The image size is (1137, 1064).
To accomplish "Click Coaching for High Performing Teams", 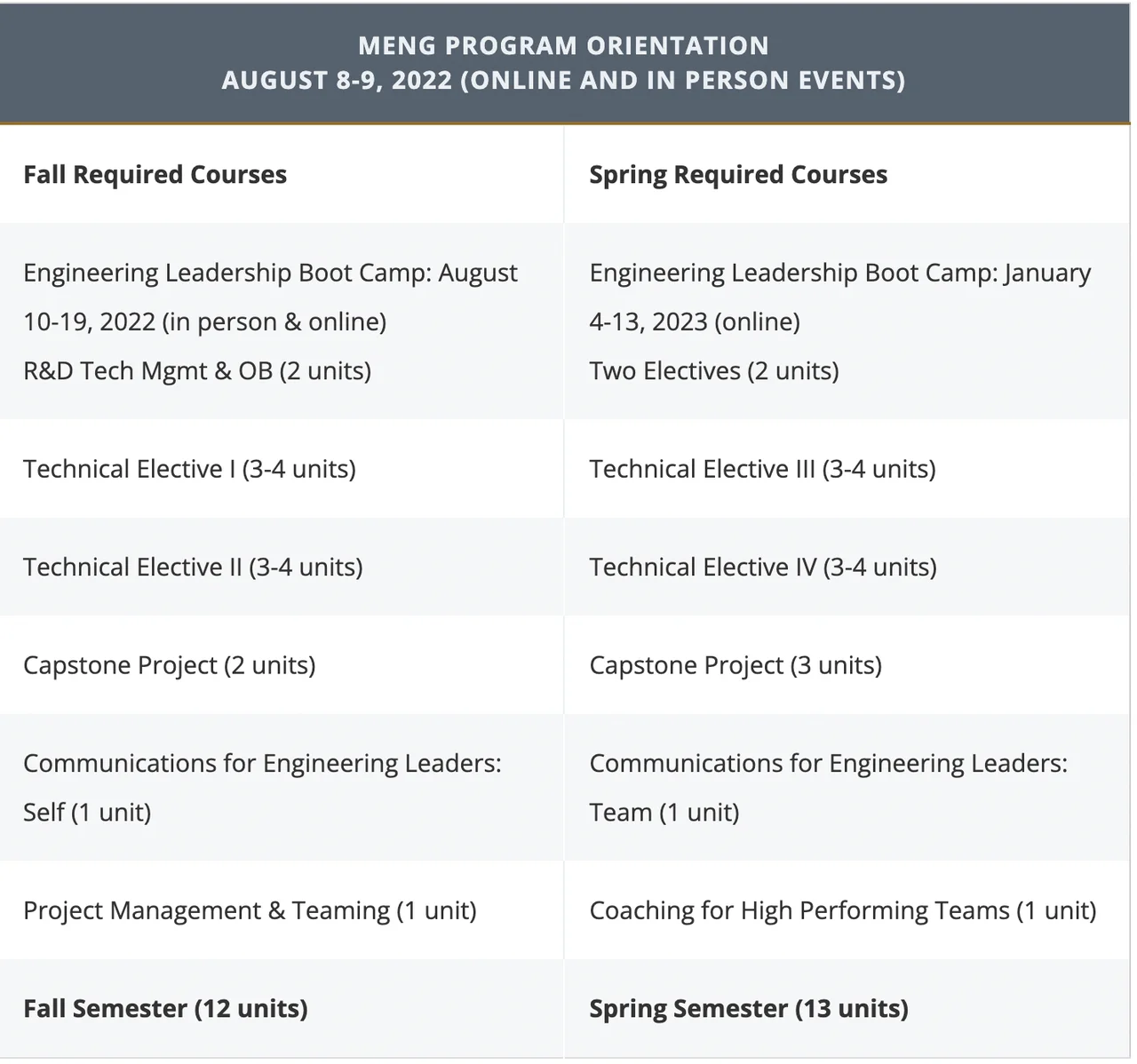I will (x=843, y=910).
